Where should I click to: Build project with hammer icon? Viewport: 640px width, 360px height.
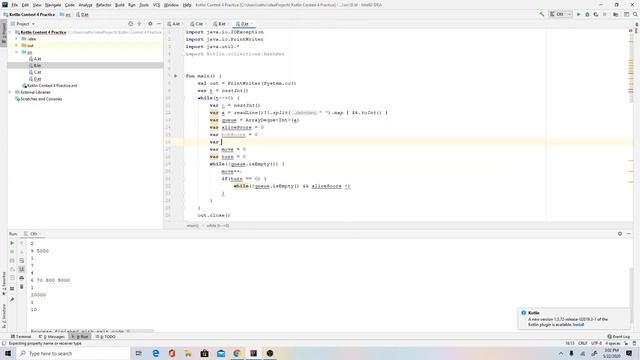tap(542, 14)
